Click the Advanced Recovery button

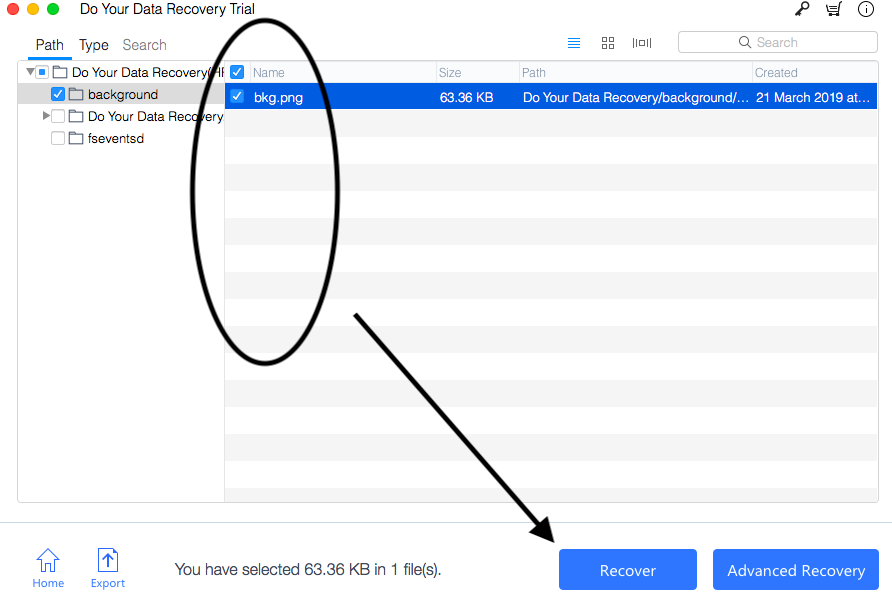point(796,569)
